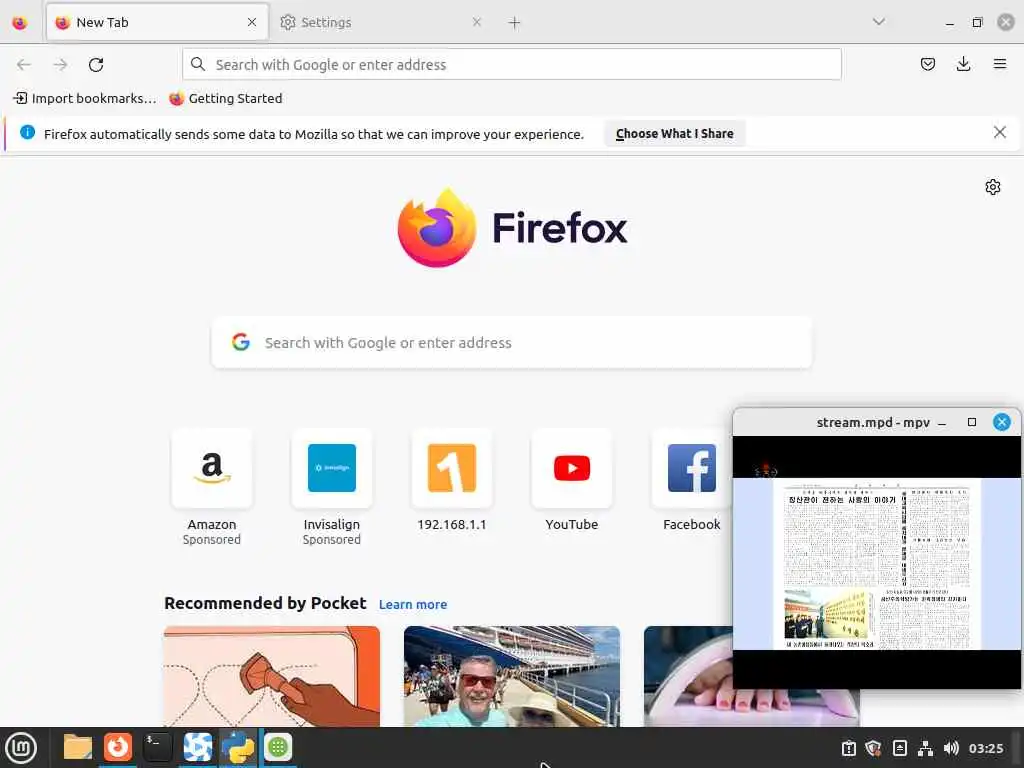Screen dimensions: 1024x768
Task: Open the Pocket story with cruise ship selfie
Action: pyautogui.click(x=512, y=677)
